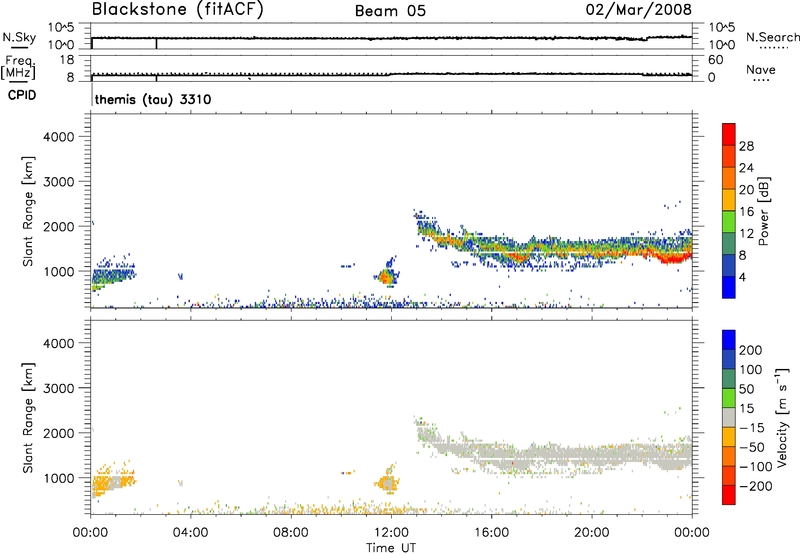The image size is (800, 554).
Task: Click the '08:00' time tick label
Action: [x=290, y=533]
